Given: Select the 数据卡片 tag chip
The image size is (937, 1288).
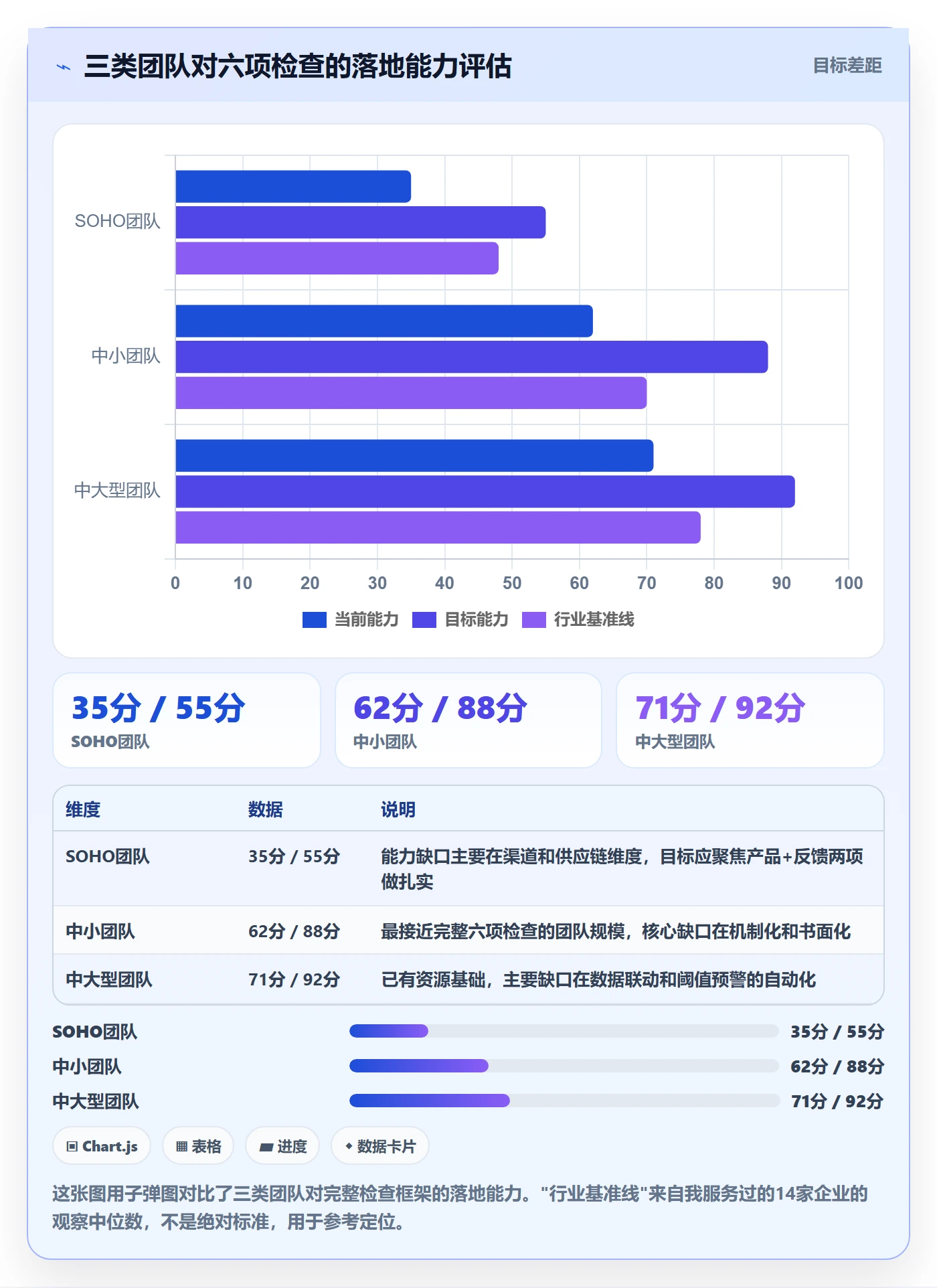Looking at the screenshot, I should coord(380,1146).
